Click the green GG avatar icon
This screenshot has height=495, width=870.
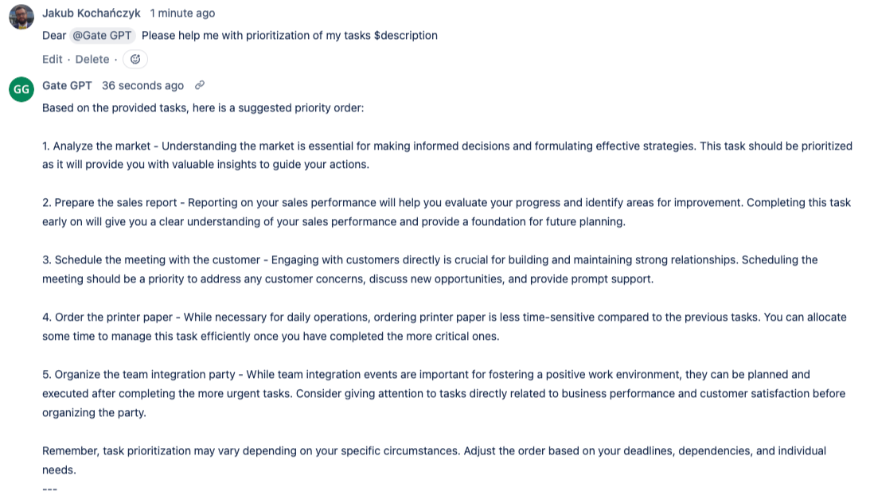[x=20, y=90]
